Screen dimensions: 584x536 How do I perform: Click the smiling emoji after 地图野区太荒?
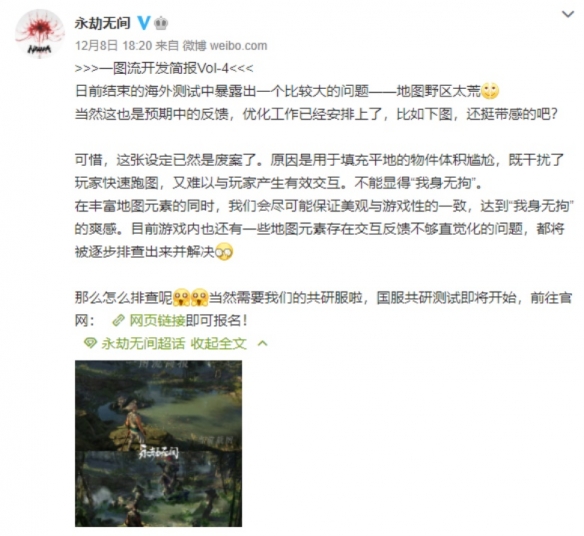(490, 91)
